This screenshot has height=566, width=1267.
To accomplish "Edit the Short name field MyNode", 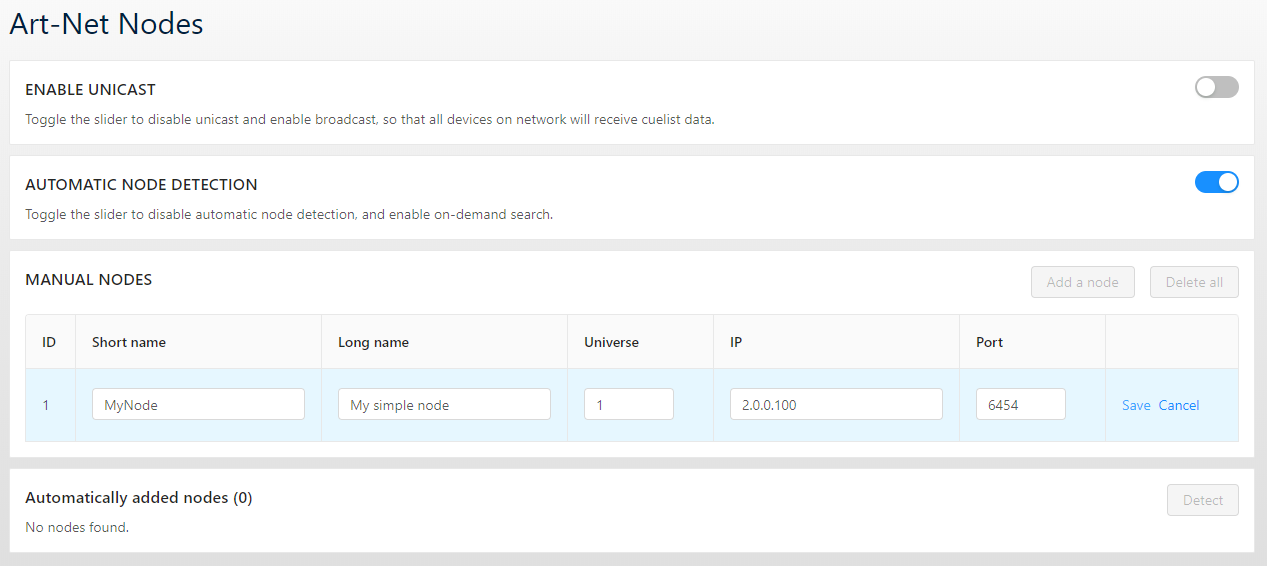I will pos(198,405).
